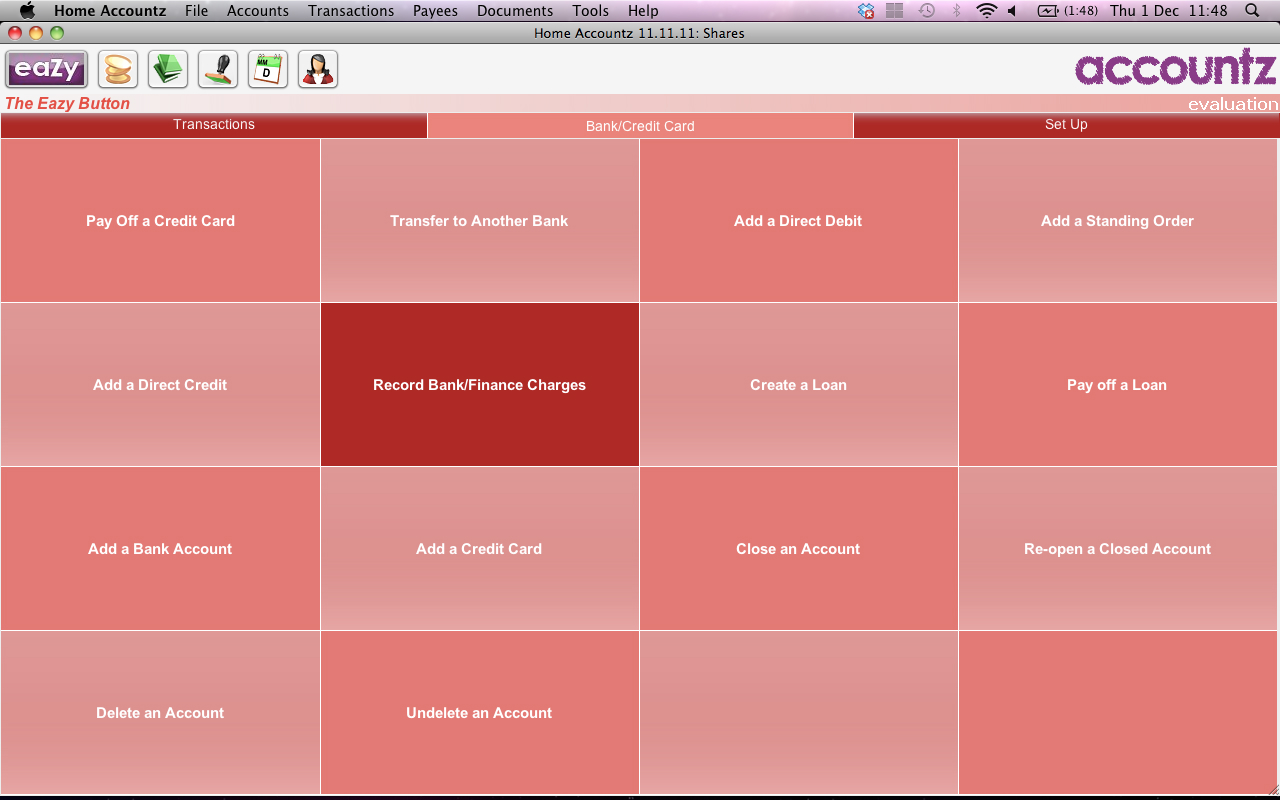Choose Pay Off a Credit Card
Screen dimensions: 1280x800
coord(160,221)
